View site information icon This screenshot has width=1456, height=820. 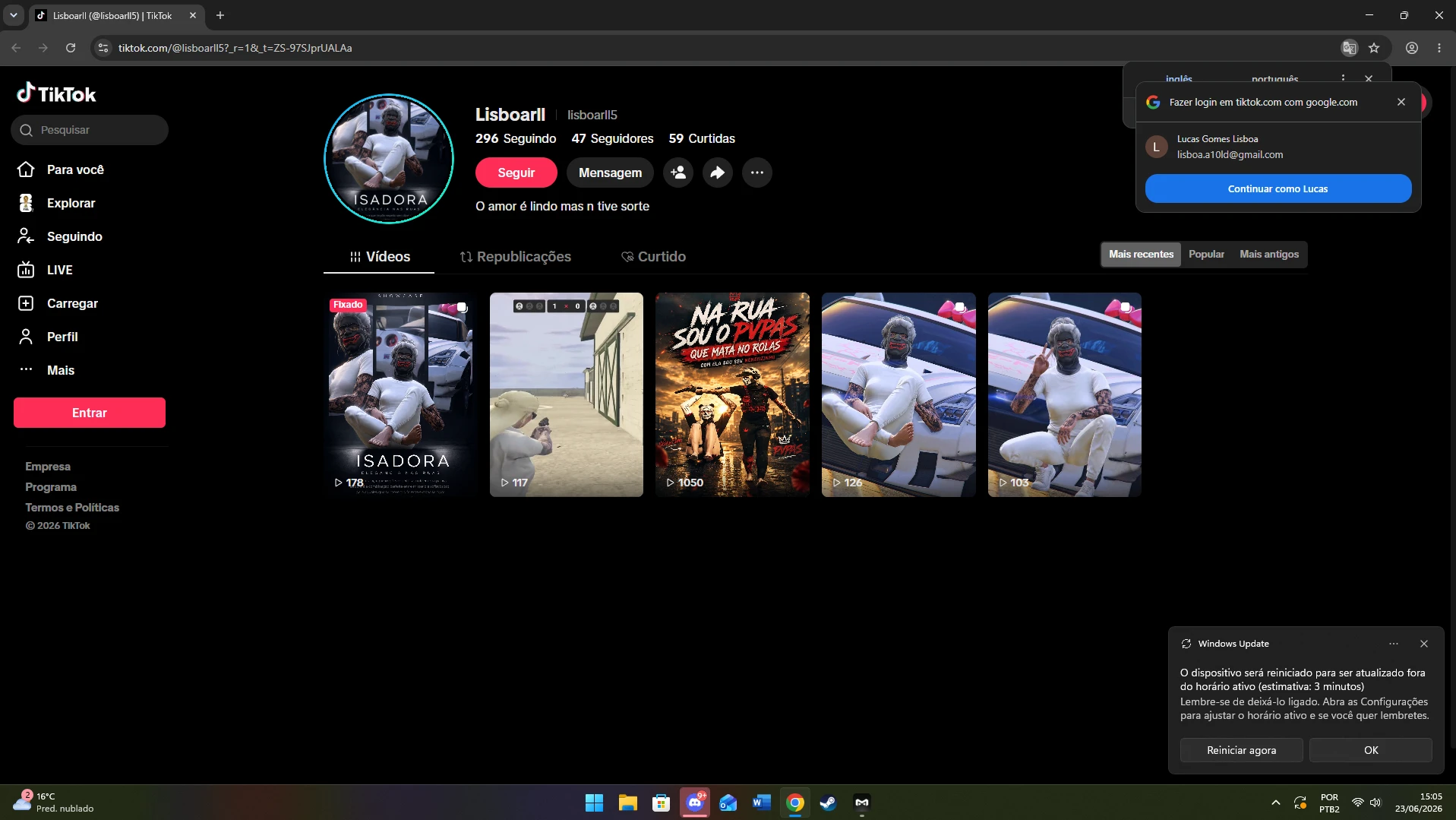[103, 48]
